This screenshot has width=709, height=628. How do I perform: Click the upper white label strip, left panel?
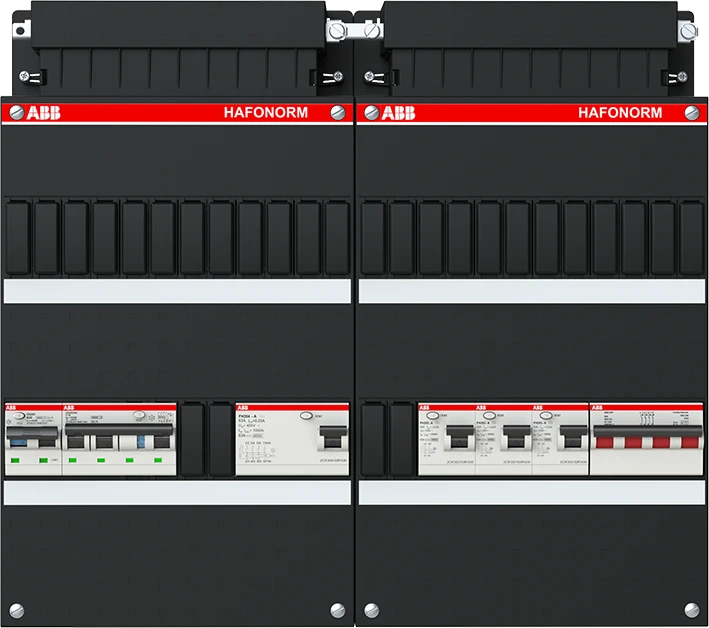(178, 291)
